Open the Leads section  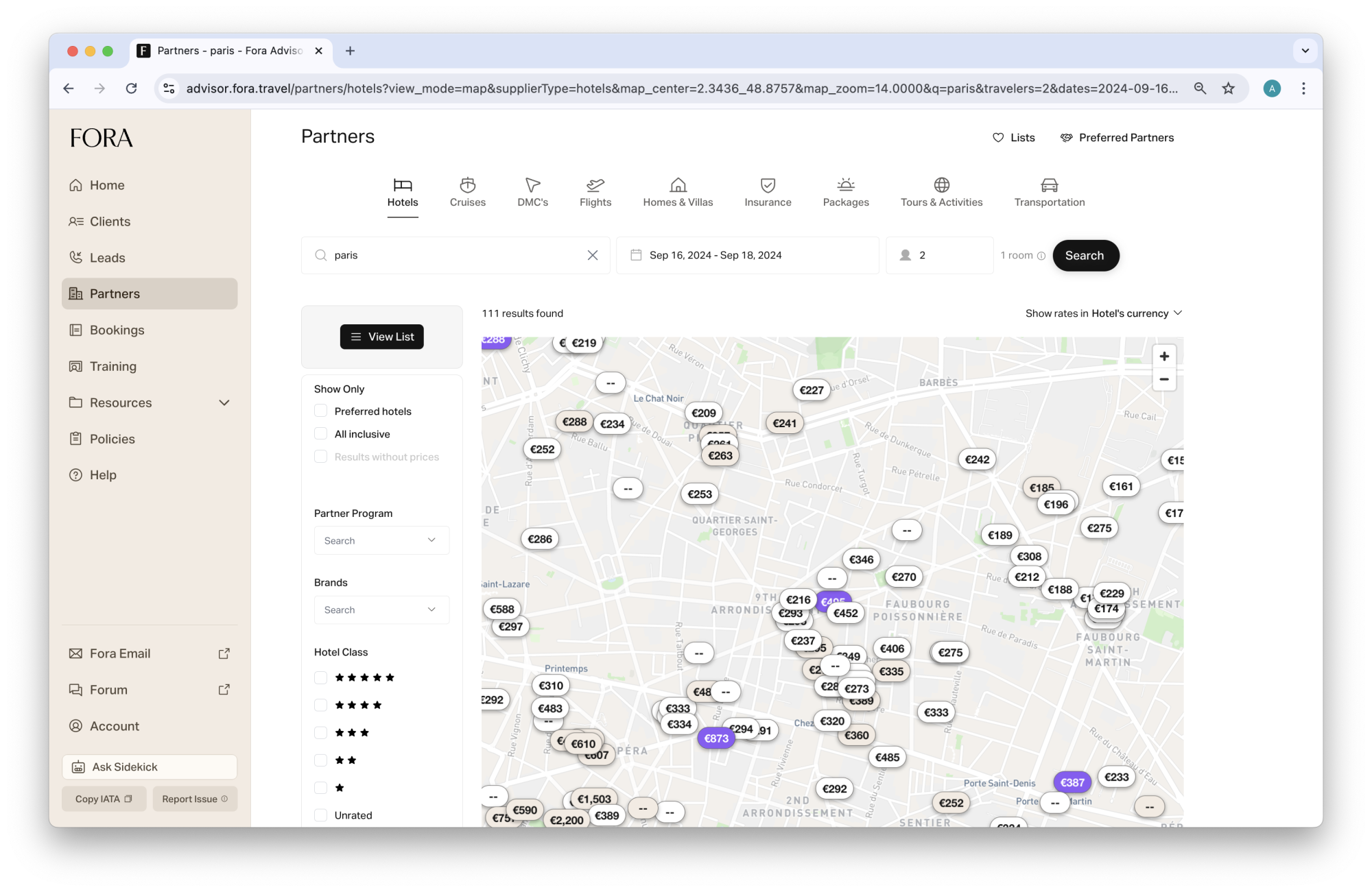pyautogui.click(x=107, y=257)
